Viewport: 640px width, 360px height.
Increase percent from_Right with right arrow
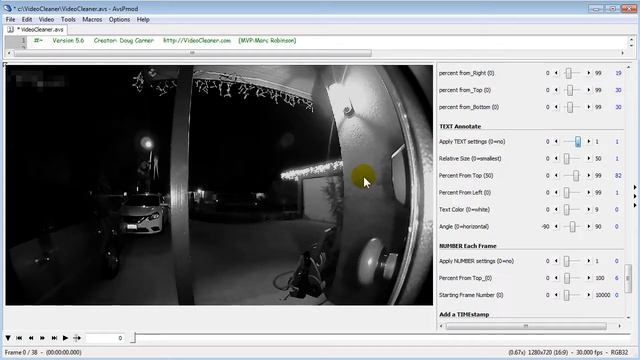[589, 73]
